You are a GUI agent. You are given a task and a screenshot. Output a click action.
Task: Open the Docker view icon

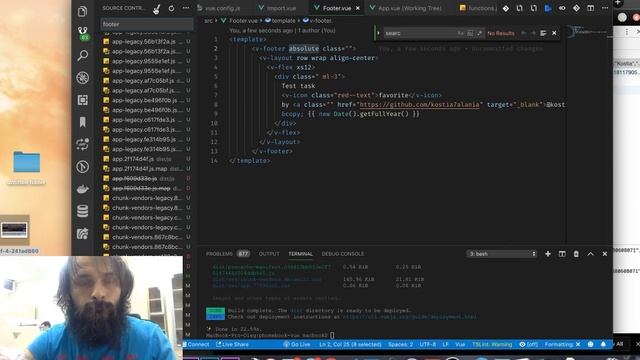(x=82, y=189)
